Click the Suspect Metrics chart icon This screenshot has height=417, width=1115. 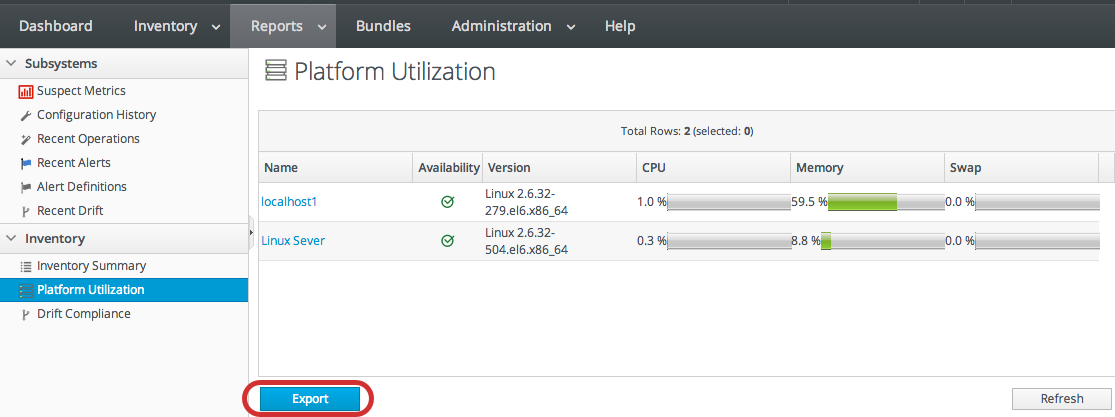[26, 91]
